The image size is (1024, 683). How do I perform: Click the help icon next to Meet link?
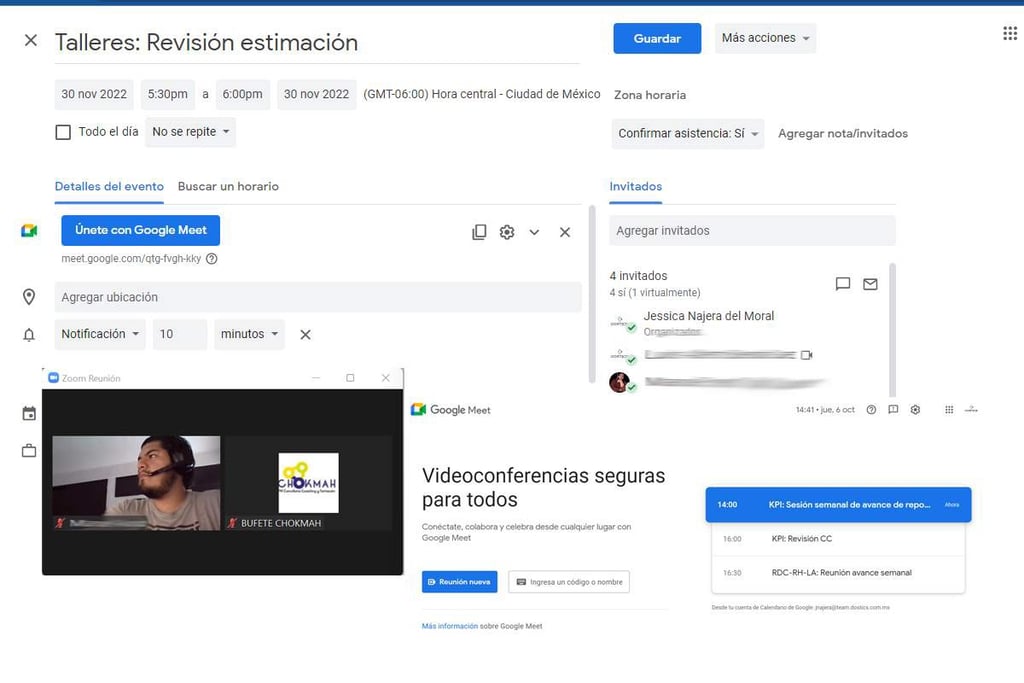click(x=212, y=259)
